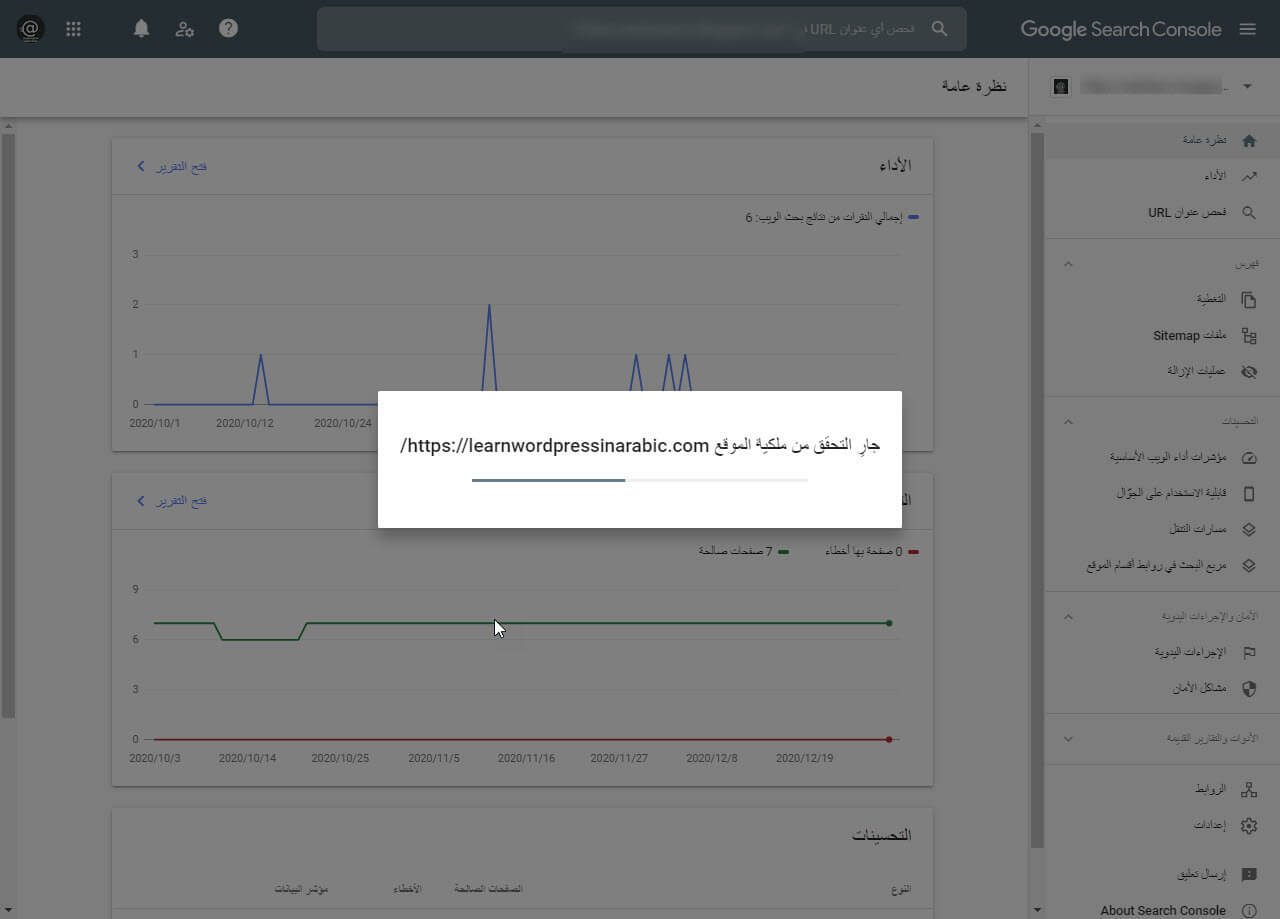Click sidebar scrollbar down arrow
1280x919 pixels.
pos(1037,910)
